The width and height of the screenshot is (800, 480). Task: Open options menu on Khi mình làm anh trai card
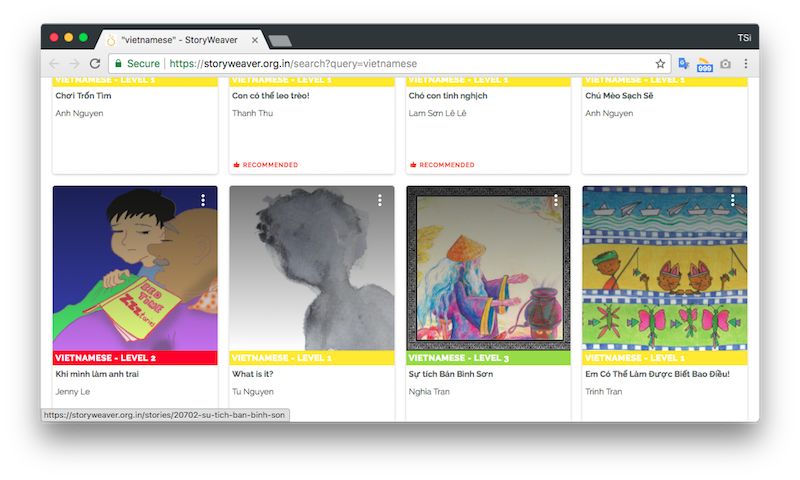point(203,200)
